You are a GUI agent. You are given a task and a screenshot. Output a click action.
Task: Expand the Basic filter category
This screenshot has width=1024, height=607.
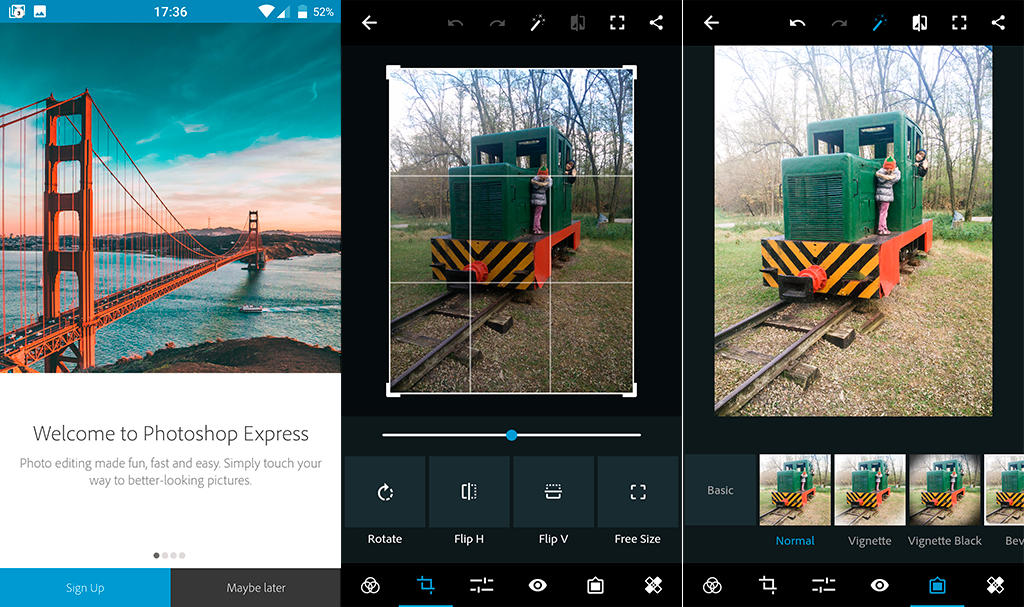tap(720, 490)
